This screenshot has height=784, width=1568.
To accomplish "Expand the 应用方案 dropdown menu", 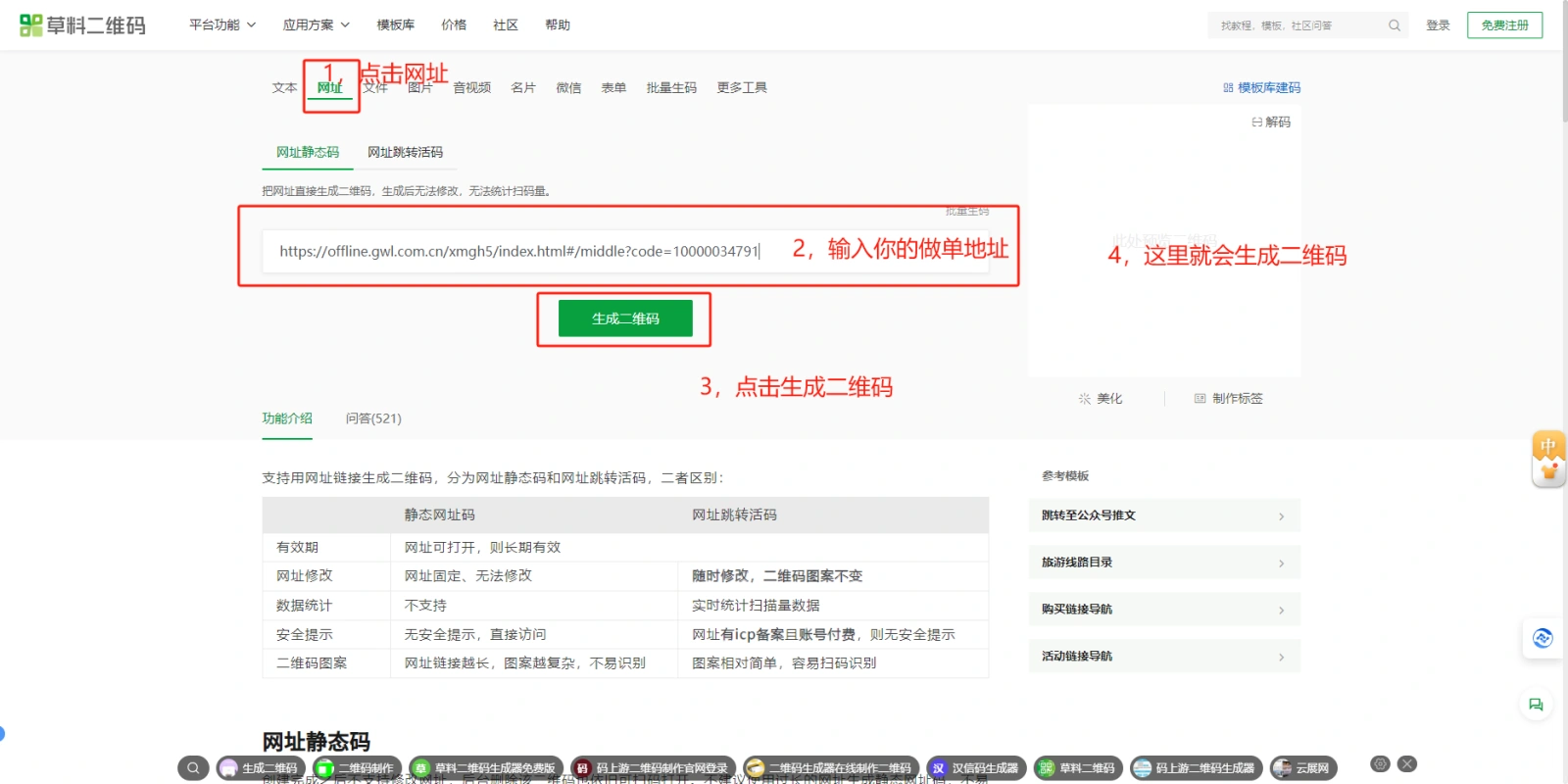I will click(316, 24).
